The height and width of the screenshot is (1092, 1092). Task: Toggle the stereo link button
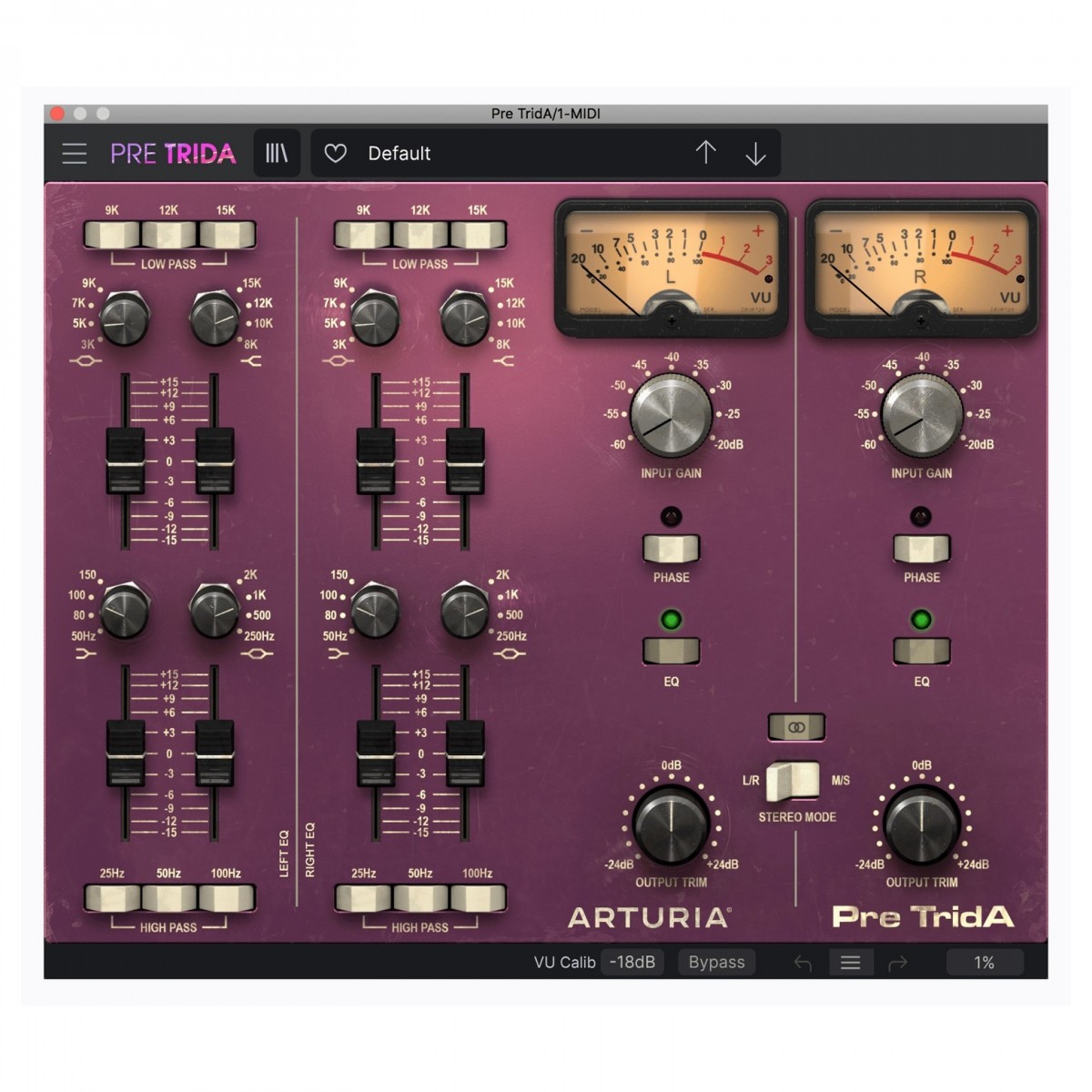[796, 727]
